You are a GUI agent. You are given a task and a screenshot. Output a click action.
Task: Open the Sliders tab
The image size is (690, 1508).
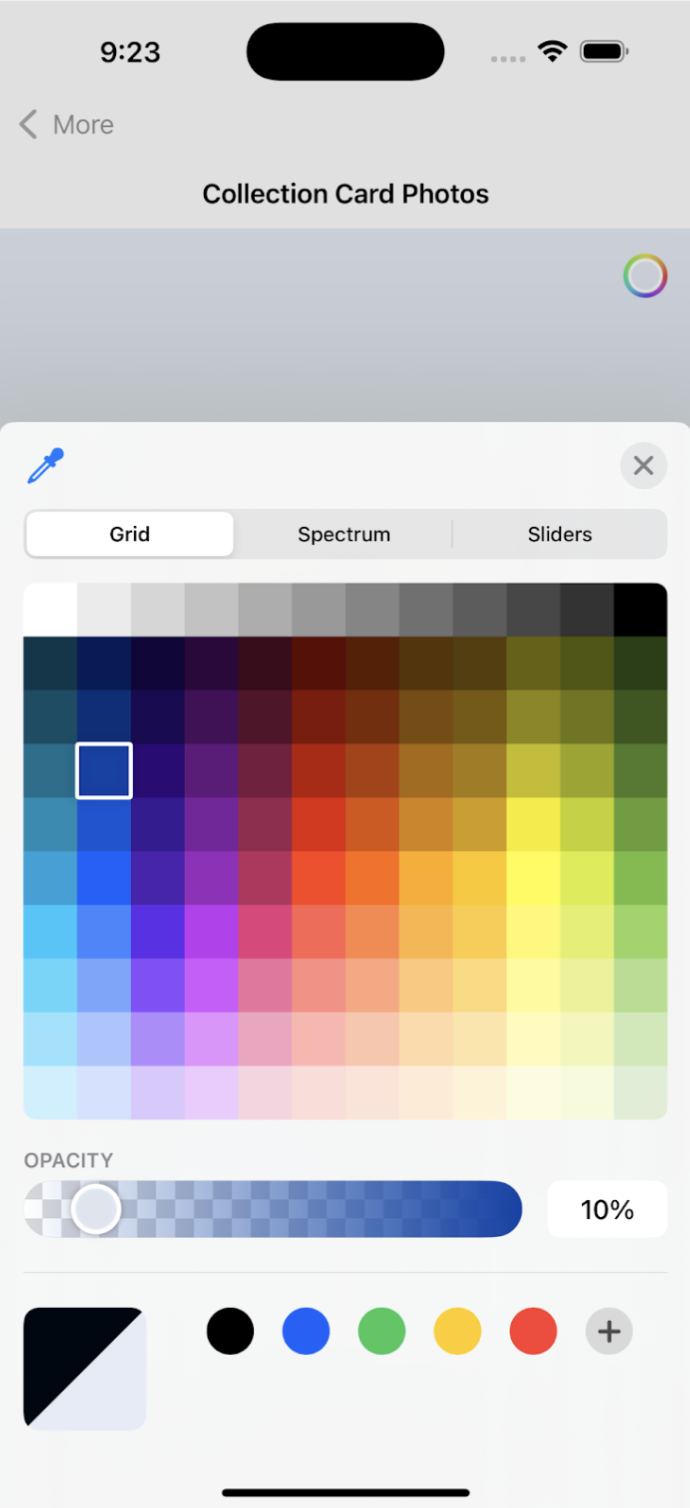pos(559,534)
